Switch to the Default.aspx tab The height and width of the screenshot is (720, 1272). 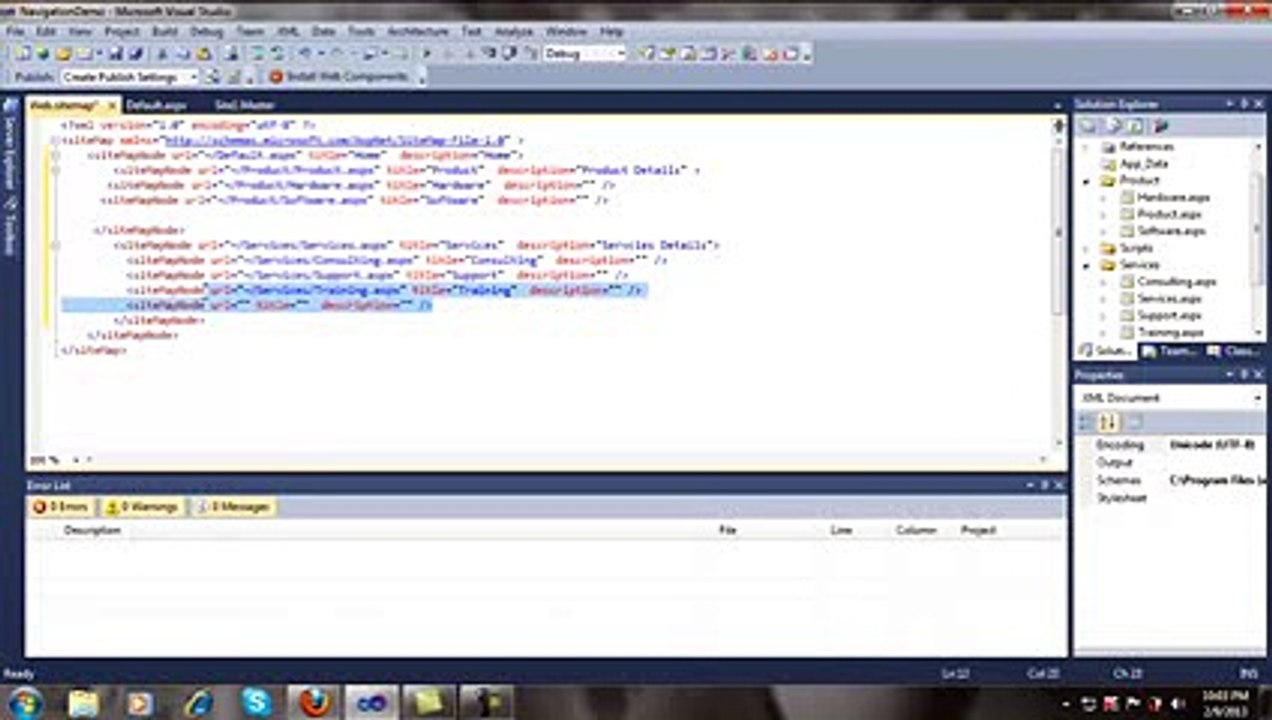pyautogui.click(x=156, y=105)
